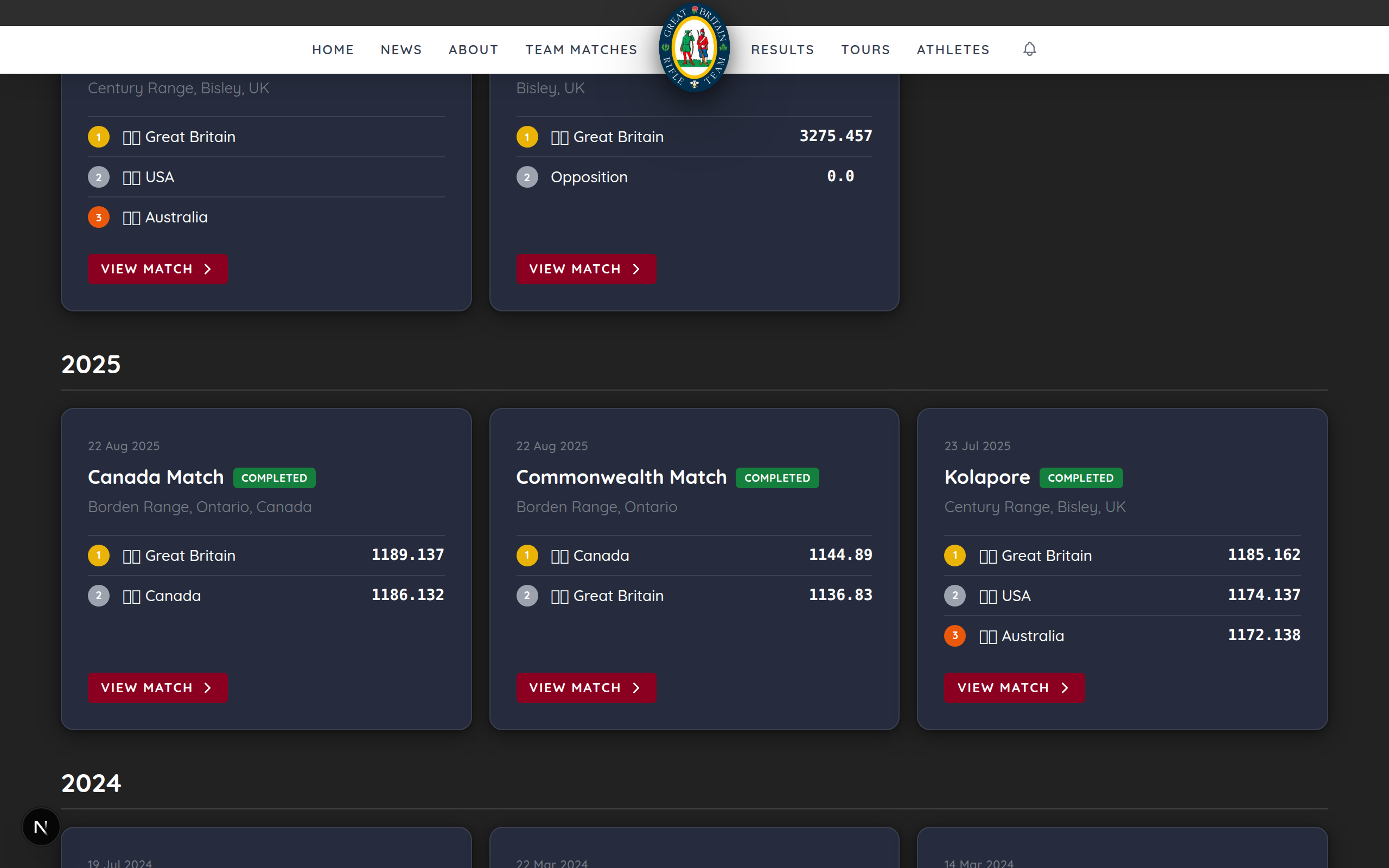Click the Canada Match title

[x=156, y=477]
